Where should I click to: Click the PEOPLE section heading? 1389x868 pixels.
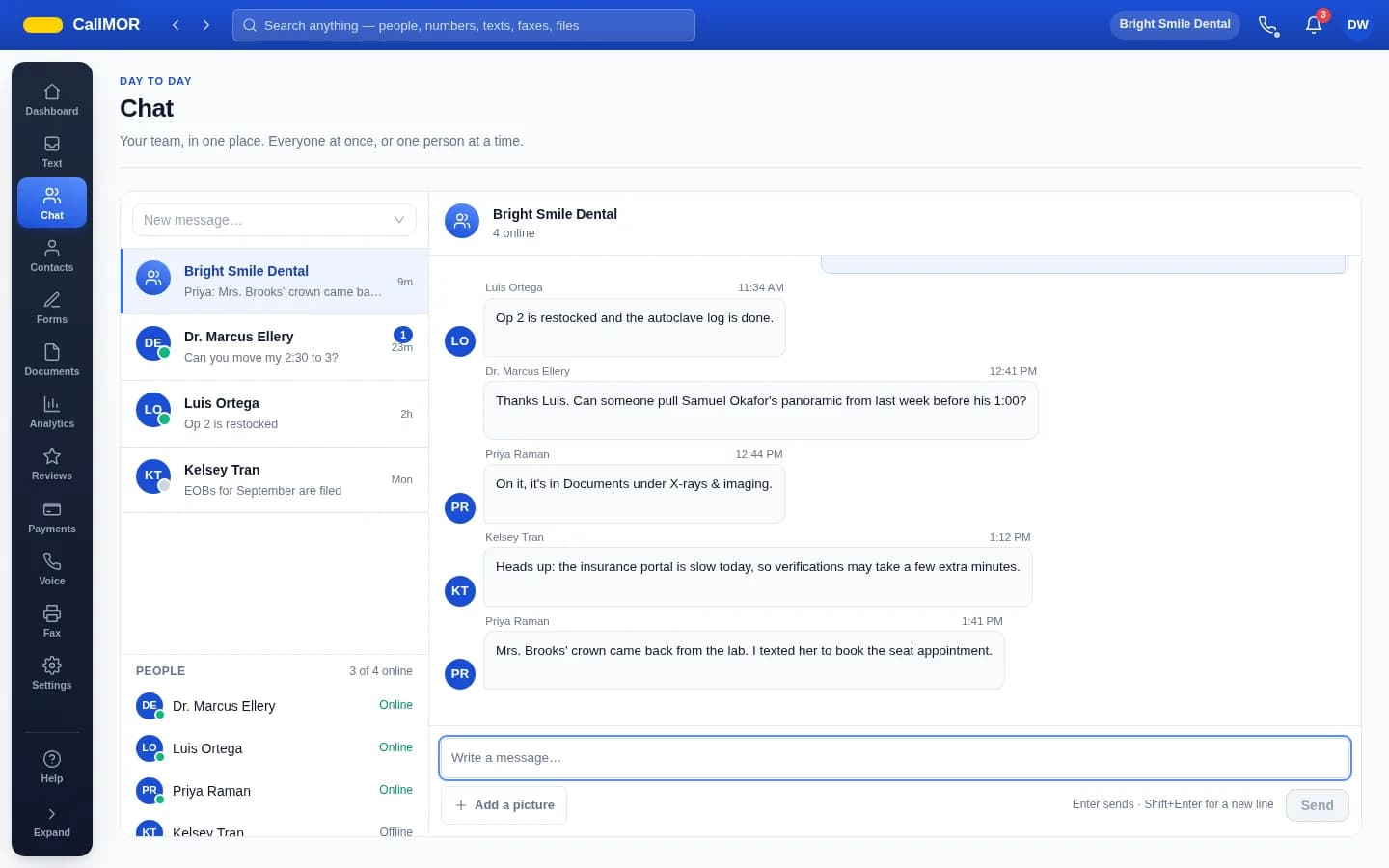pyautogui.click(x=160, y=671)
